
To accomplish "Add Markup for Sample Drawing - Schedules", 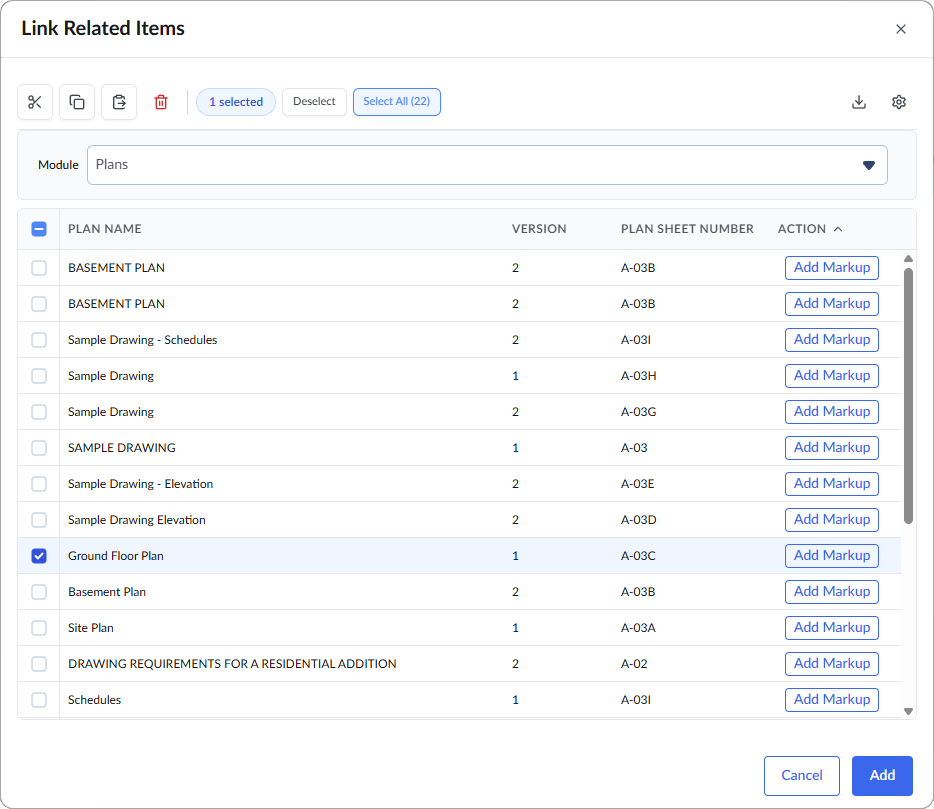I will pos(832,340).
